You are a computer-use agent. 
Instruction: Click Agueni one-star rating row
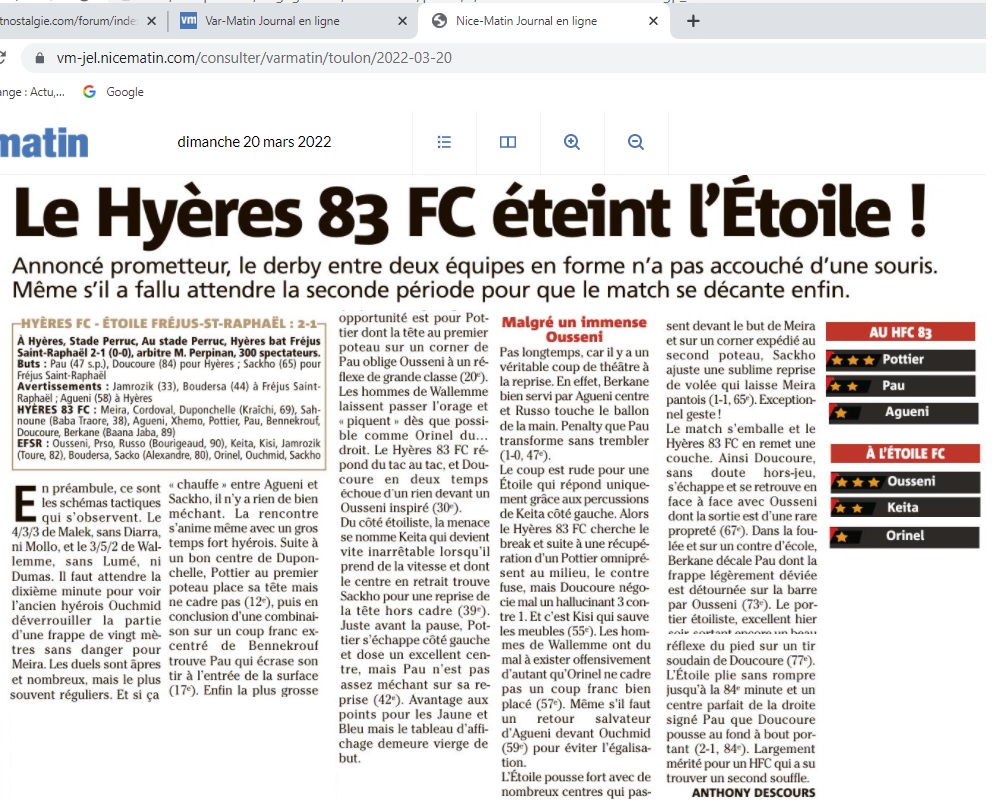point(903,412)
